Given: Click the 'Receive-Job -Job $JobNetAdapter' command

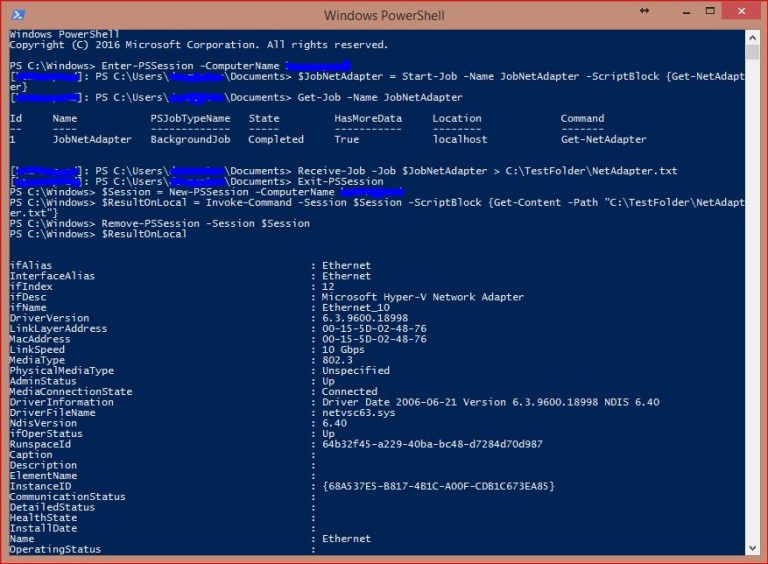Looking at the screenshot, I should pos(392,171).
